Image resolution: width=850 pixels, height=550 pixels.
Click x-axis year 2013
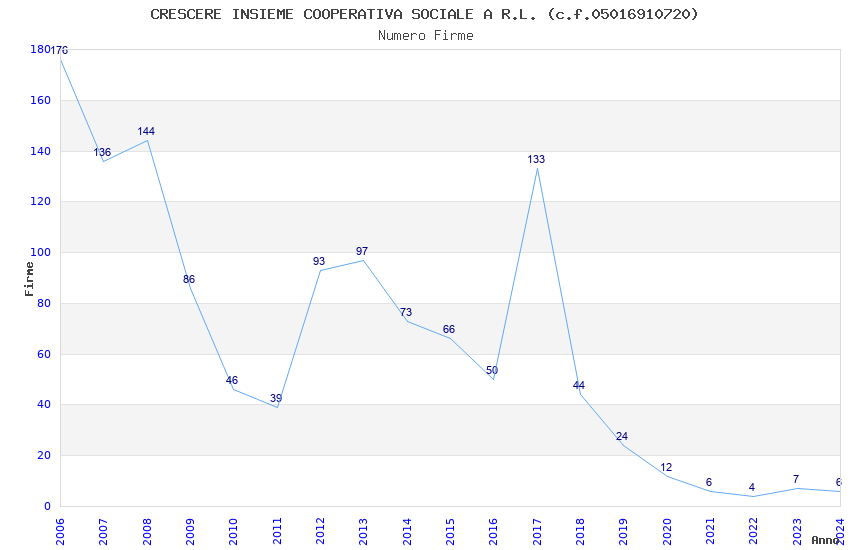click(x=364, y=532)
